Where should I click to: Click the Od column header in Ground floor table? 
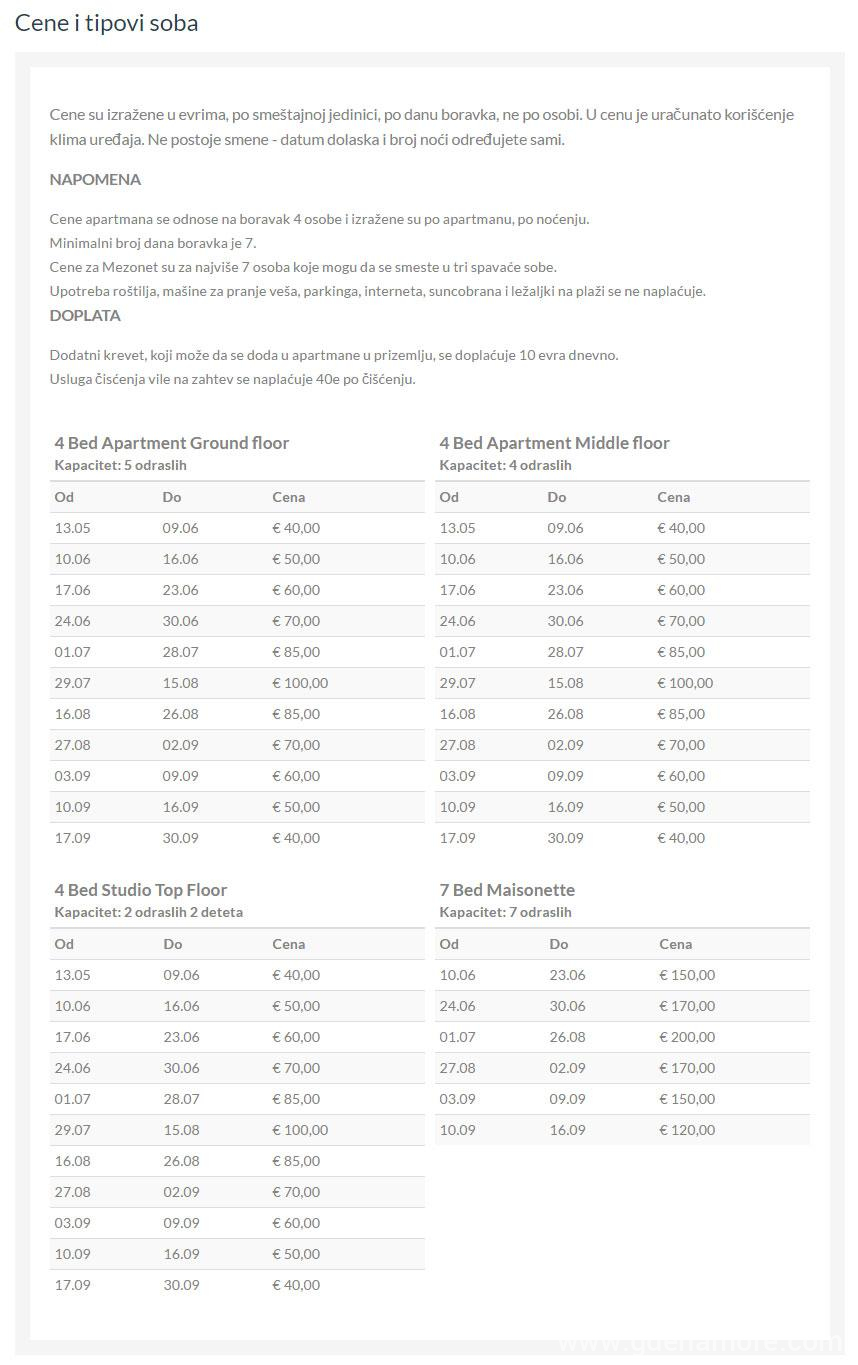(x=64, y=497)
